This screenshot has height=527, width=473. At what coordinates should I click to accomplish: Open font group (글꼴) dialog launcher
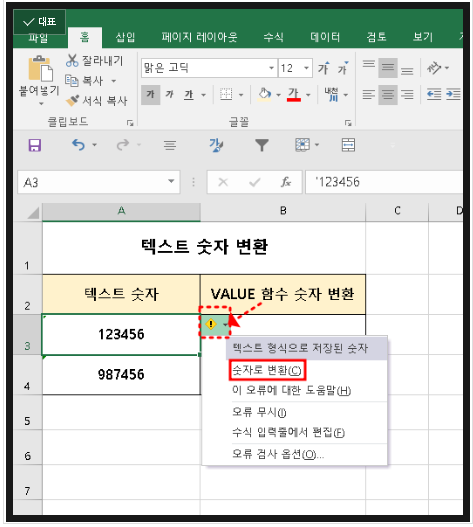(x=348, y=123)
